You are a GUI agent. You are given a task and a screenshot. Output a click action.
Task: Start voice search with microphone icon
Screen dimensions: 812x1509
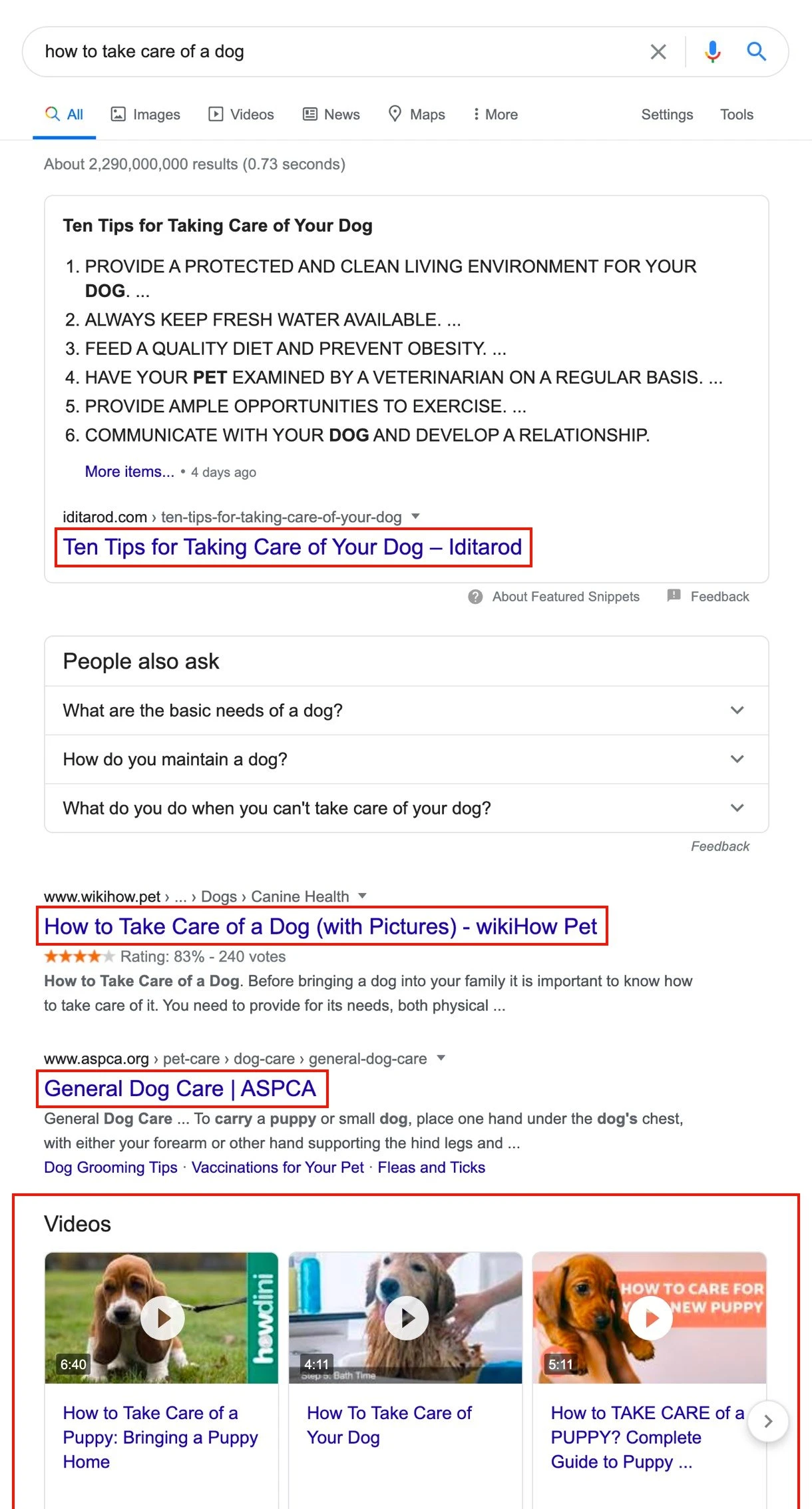[712, 52]
